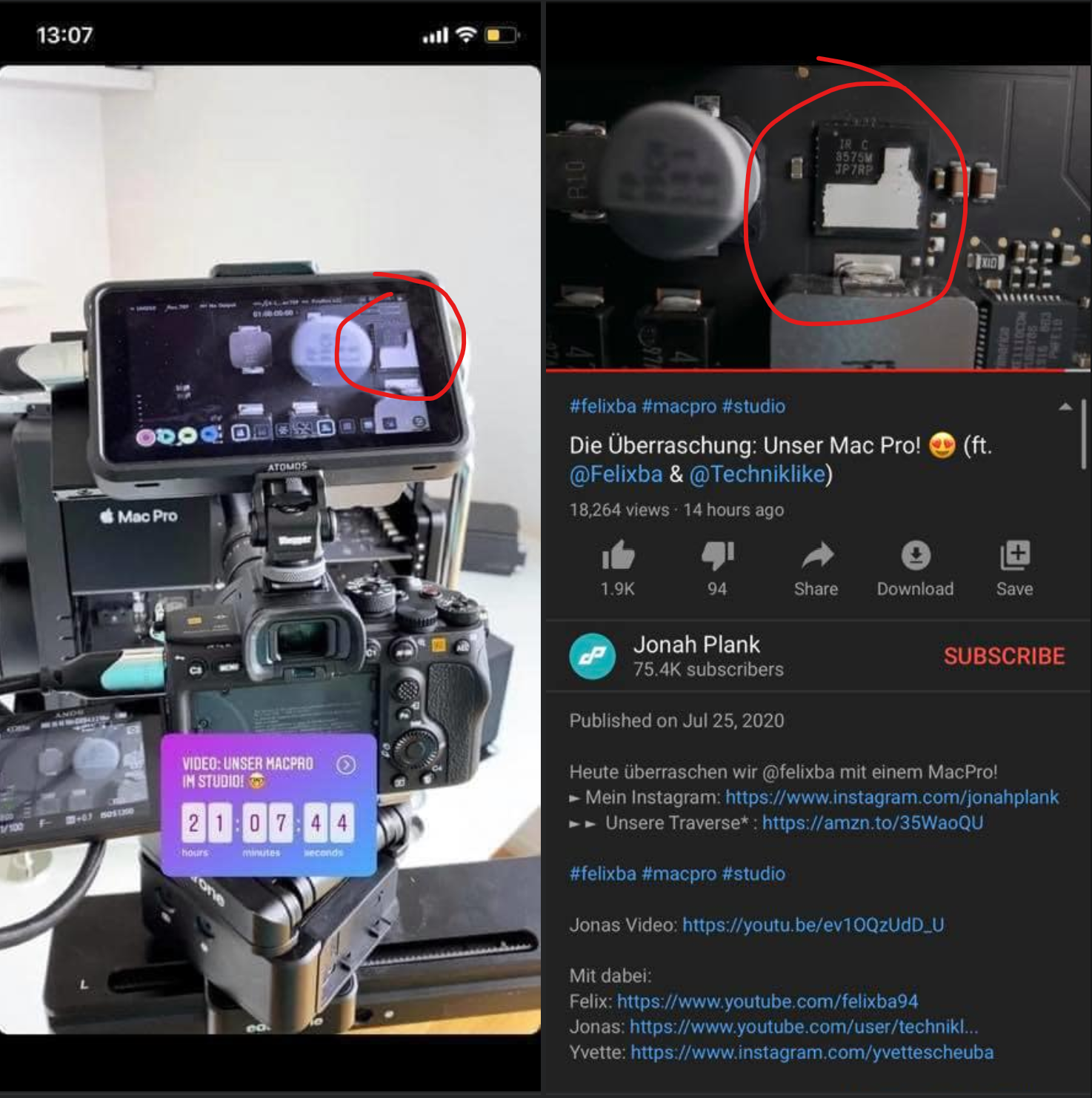Tap the countdown sticker arrow icon
This screenshot has width=1092, height=1098.
(x=346, y=765)
